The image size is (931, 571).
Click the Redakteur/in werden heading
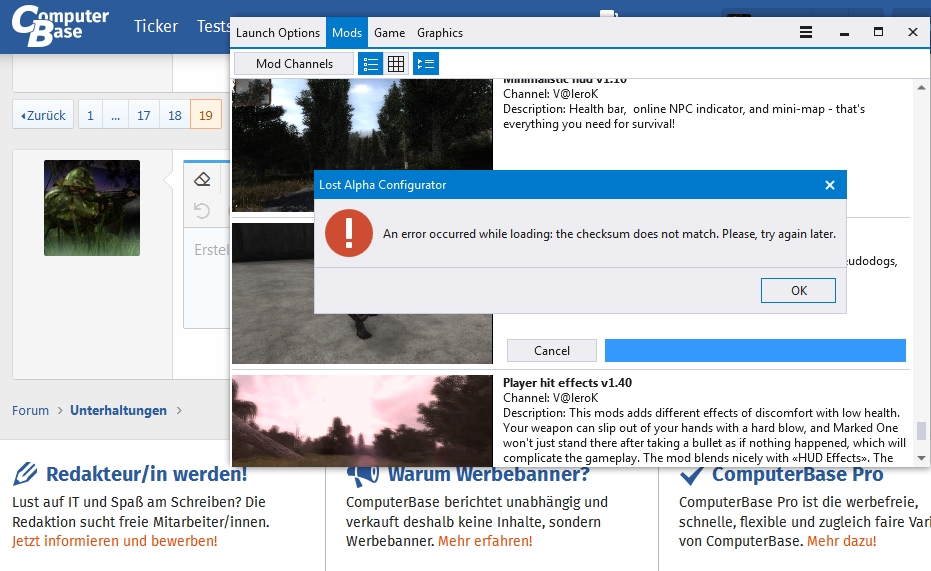[146, 474]
